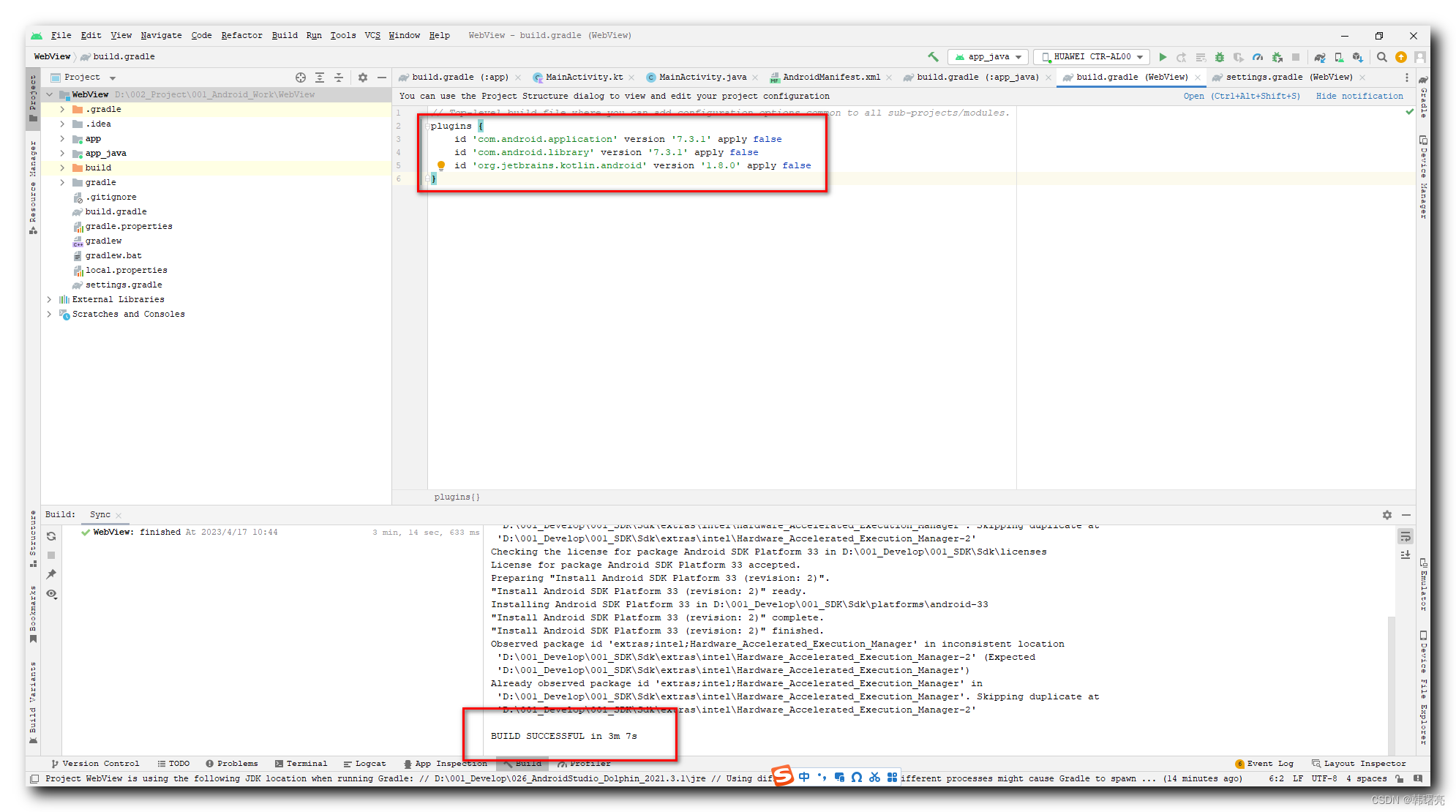The image size is (1456, 812).
Task: Toggle the Build Variants tool window
Action: 31,695
